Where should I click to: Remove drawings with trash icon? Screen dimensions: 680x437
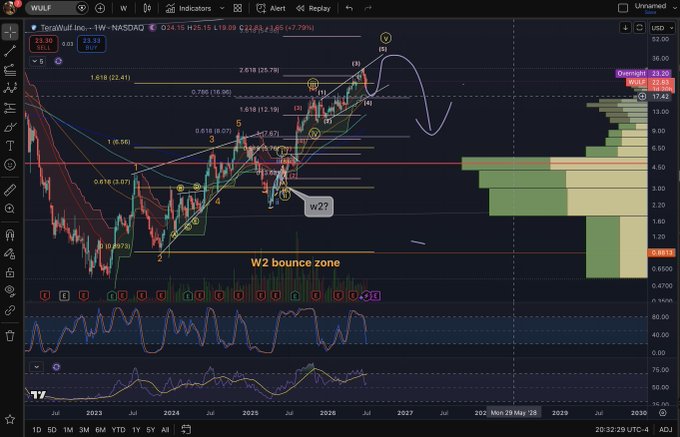[x=10, y=336]
